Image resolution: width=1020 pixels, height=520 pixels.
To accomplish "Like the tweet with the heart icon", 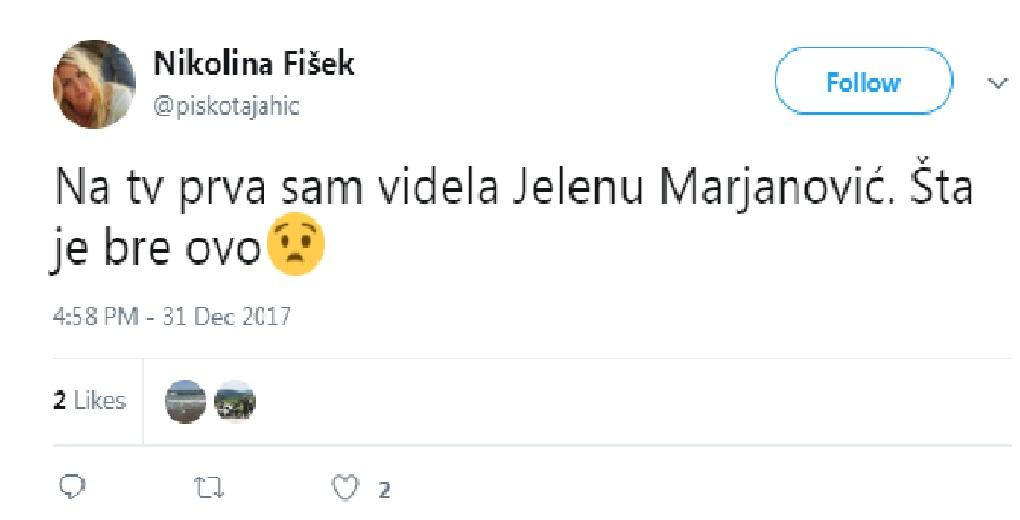I will (344, 488).
